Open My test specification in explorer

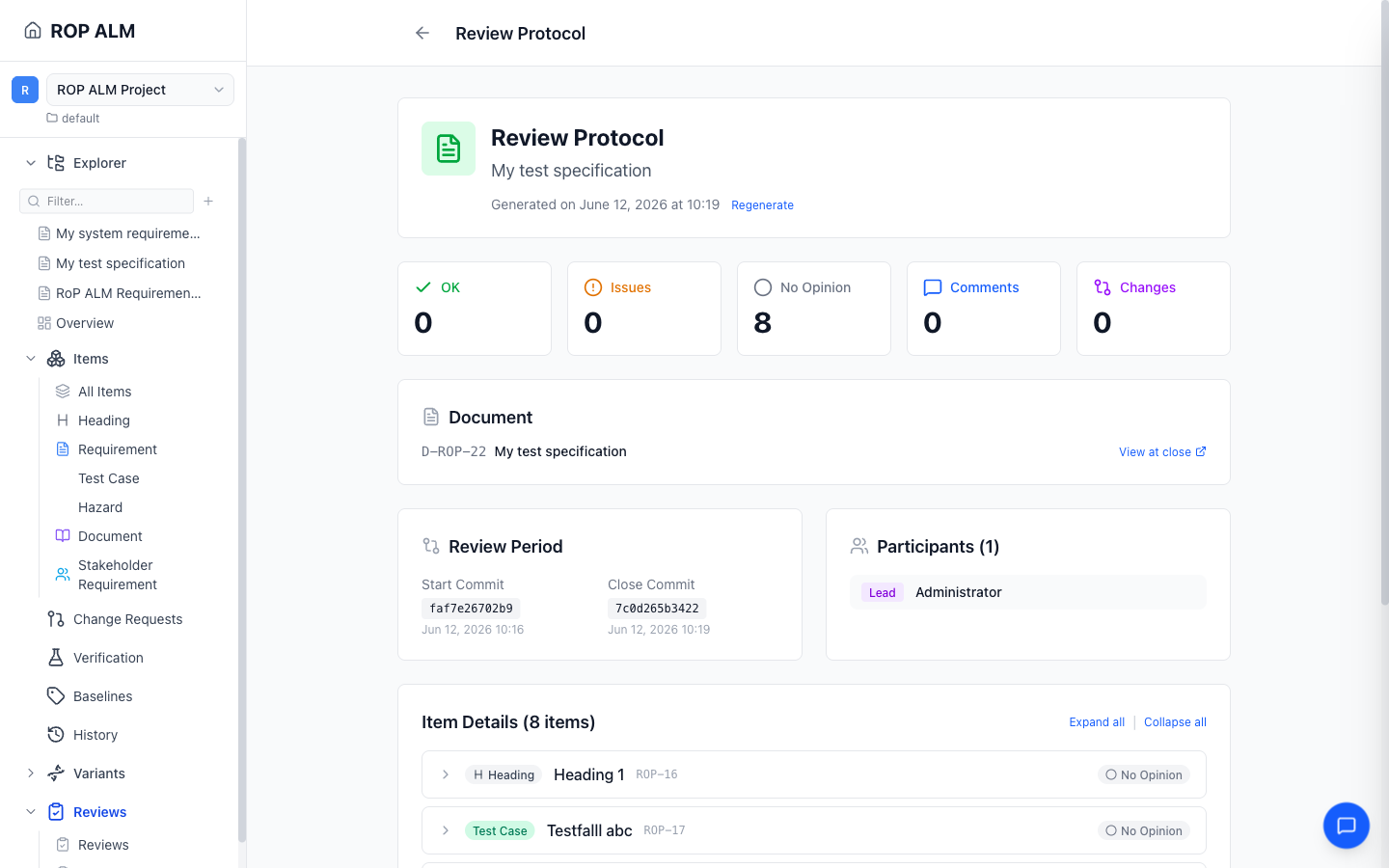tap(112, 263)
